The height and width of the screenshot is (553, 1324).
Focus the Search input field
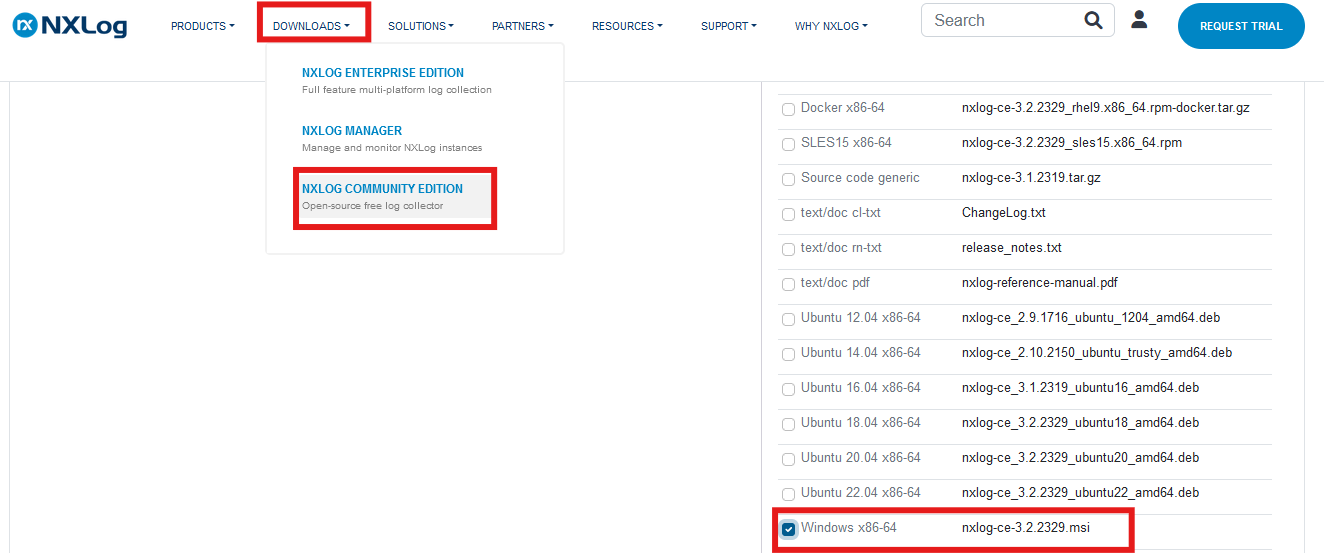point(1000,21)
